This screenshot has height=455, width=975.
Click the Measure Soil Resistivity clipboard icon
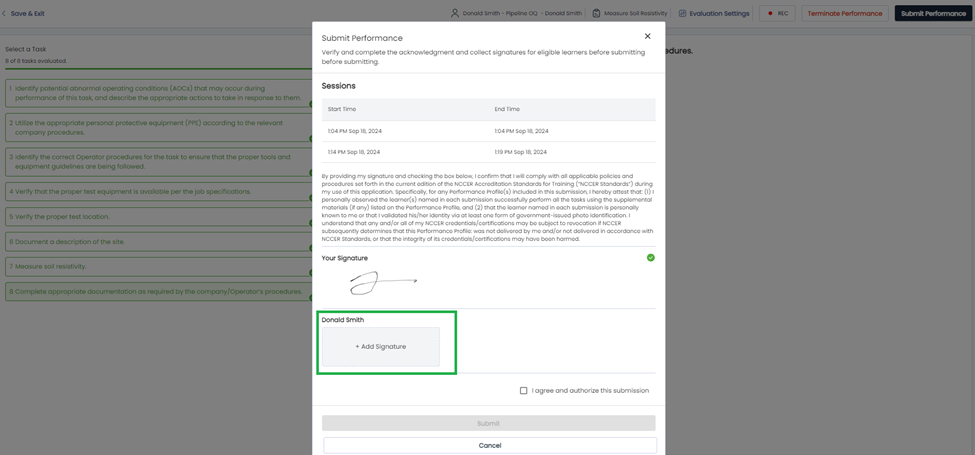(x=597, y=14)
